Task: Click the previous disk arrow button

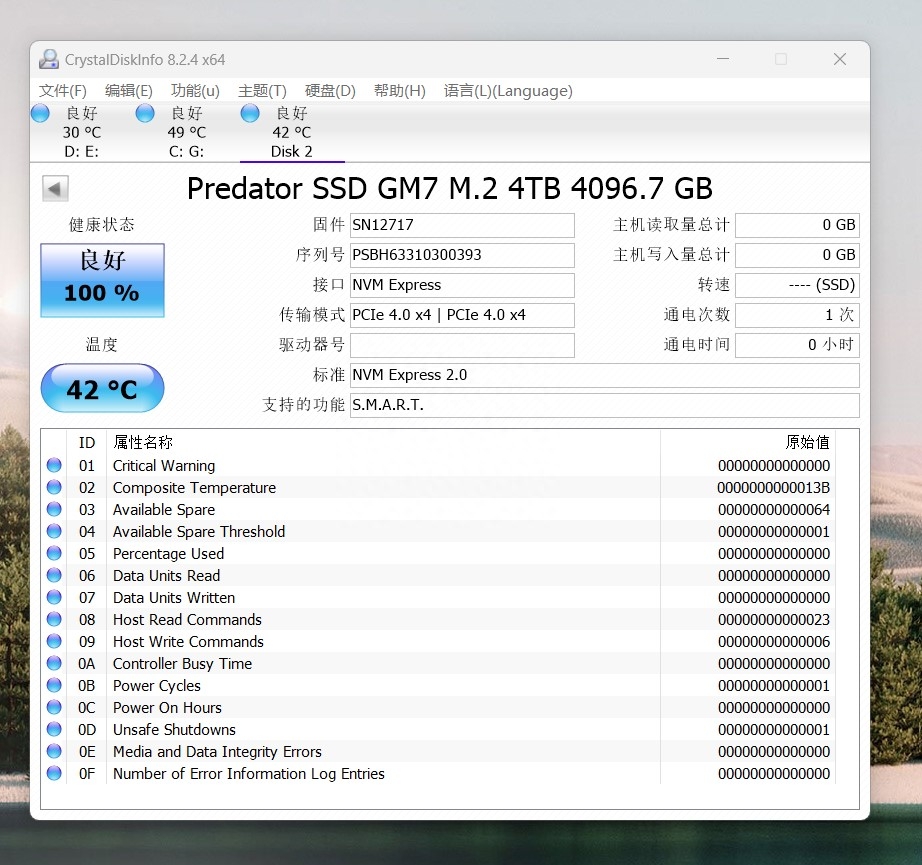Action: pyautogui.click(x=55, y=189)
